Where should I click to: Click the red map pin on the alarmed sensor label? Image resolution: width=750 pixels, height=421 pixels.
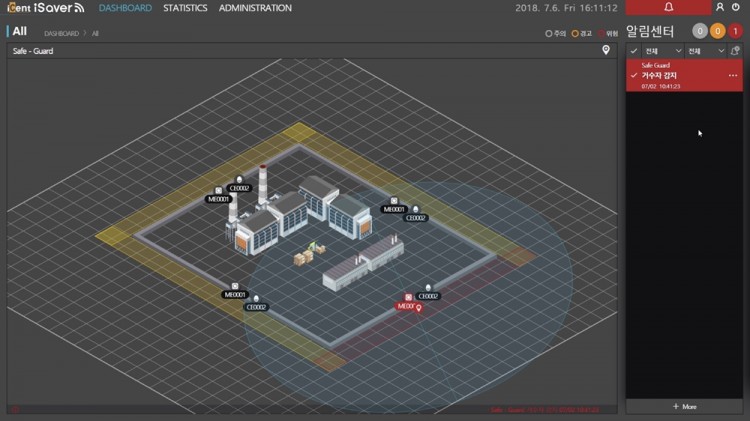419,308
